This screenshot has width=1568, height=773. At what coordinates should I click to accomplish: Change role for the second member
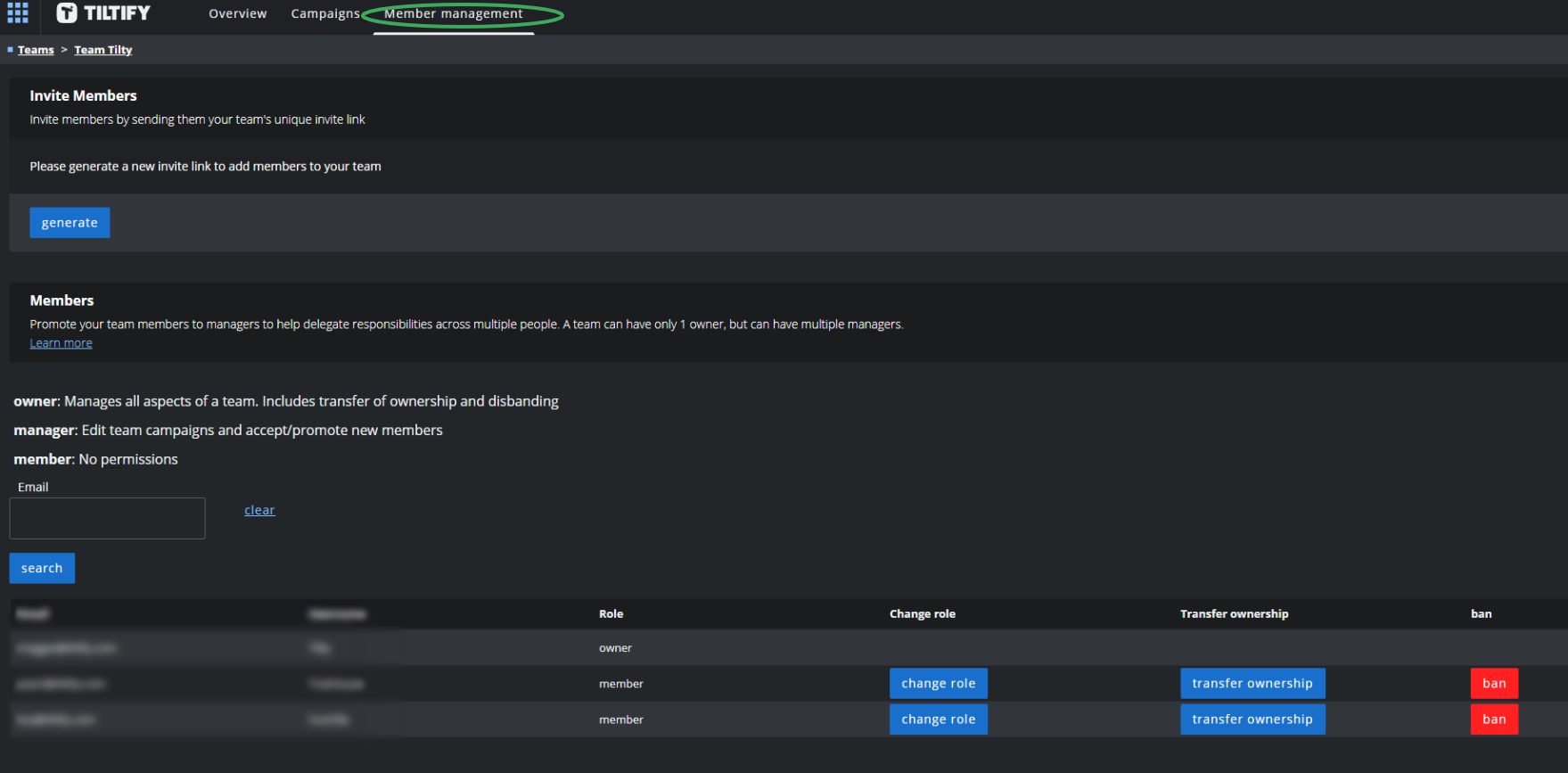[938, 719]
